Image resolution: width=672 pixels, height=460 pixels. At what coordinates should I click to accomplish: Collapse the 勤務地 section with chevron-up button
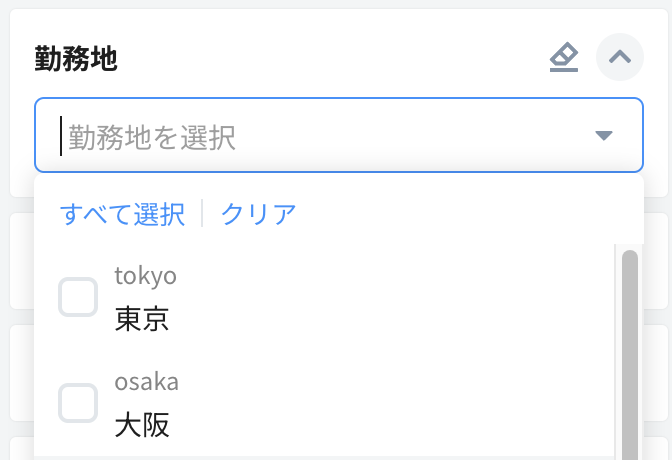(x=619, y=57)
